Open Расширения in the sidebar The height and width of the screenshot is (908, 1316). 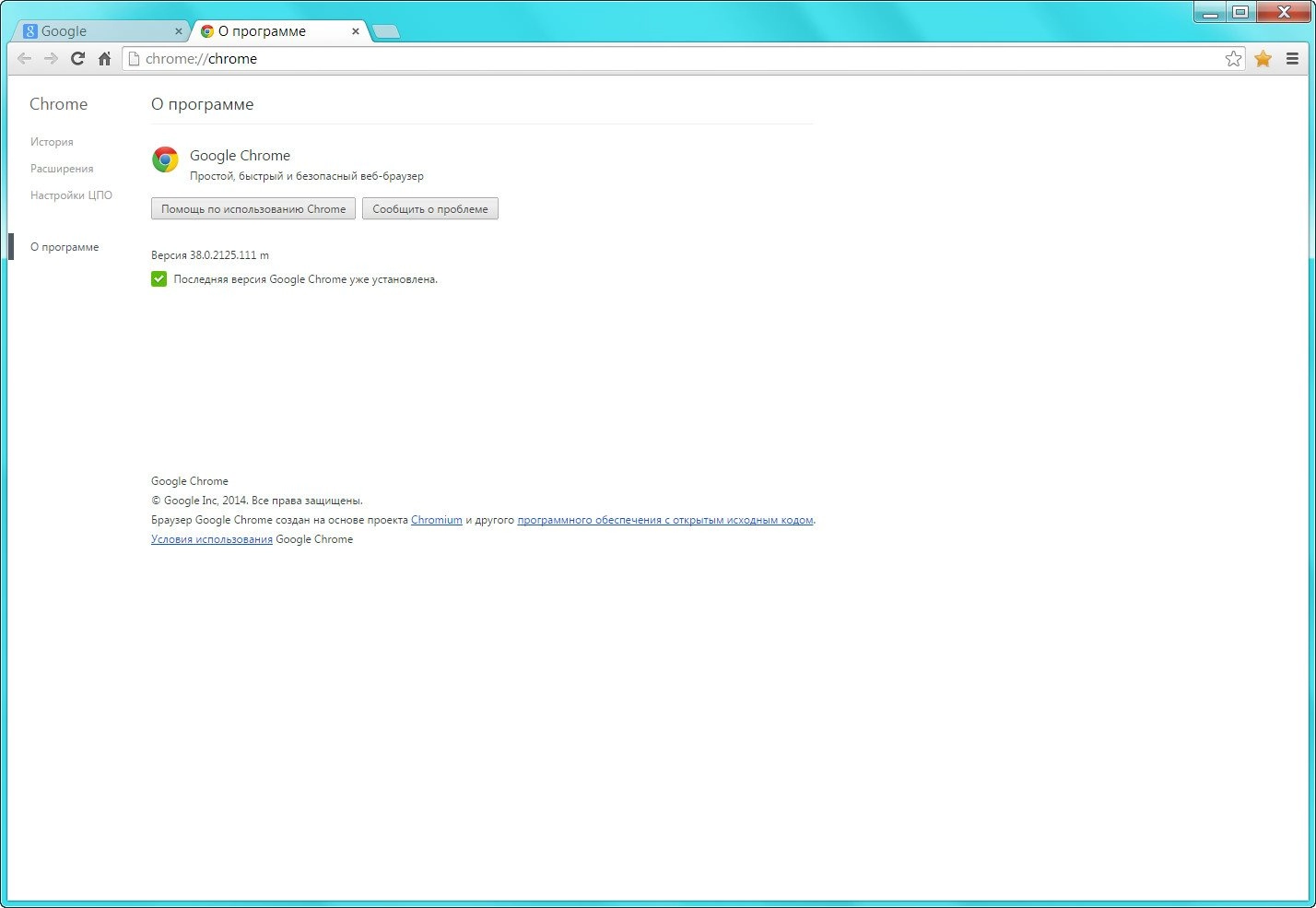[62, 169]
